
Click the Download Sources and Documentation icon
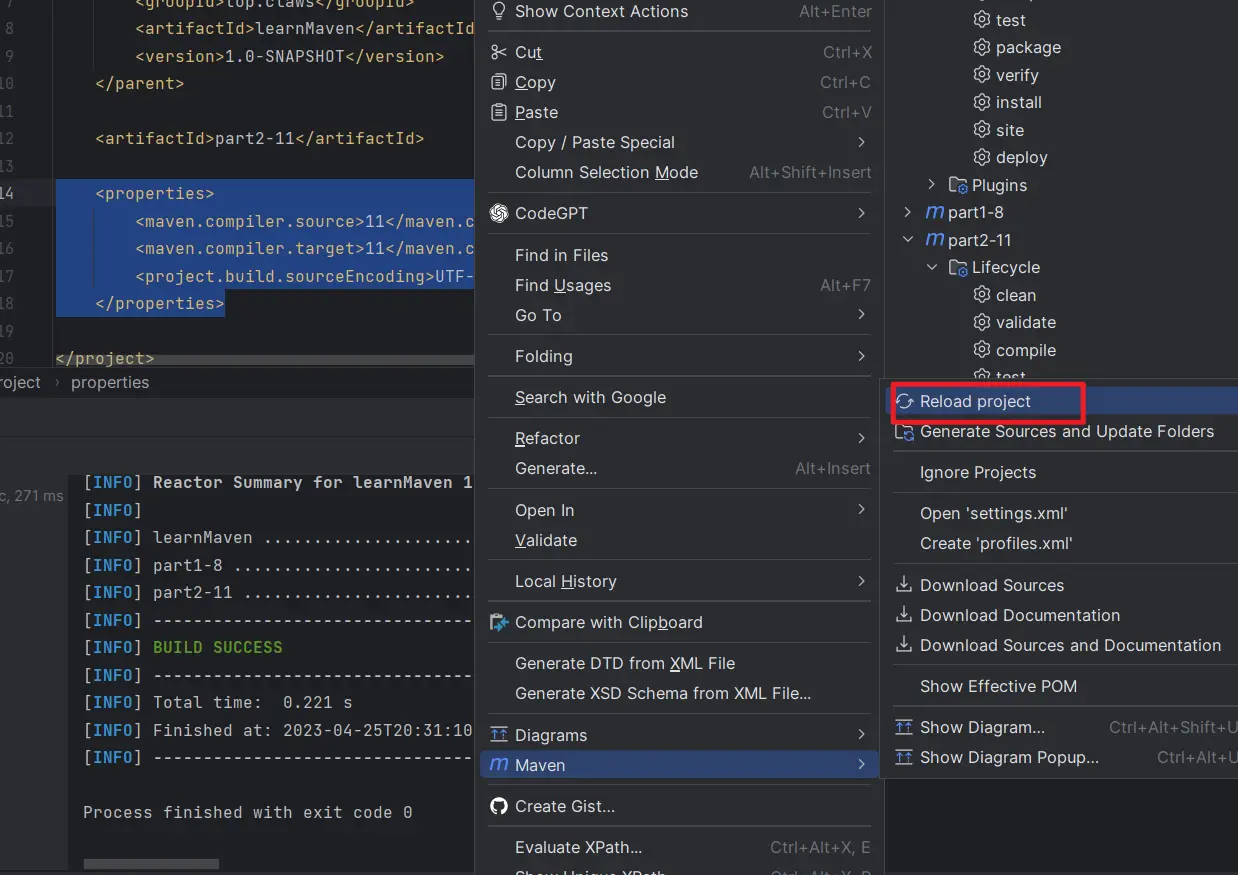point(904,645)
